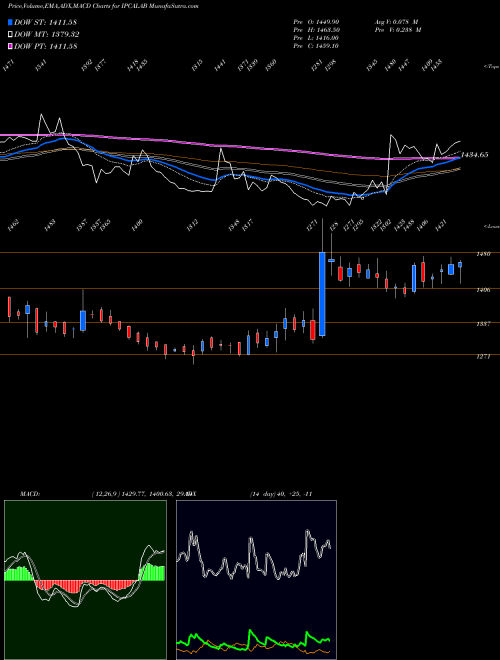The height and width of the screenshot is (660, 500).
Task: Click the 'Avg V: 0.078 M' value
Action: 396,21
